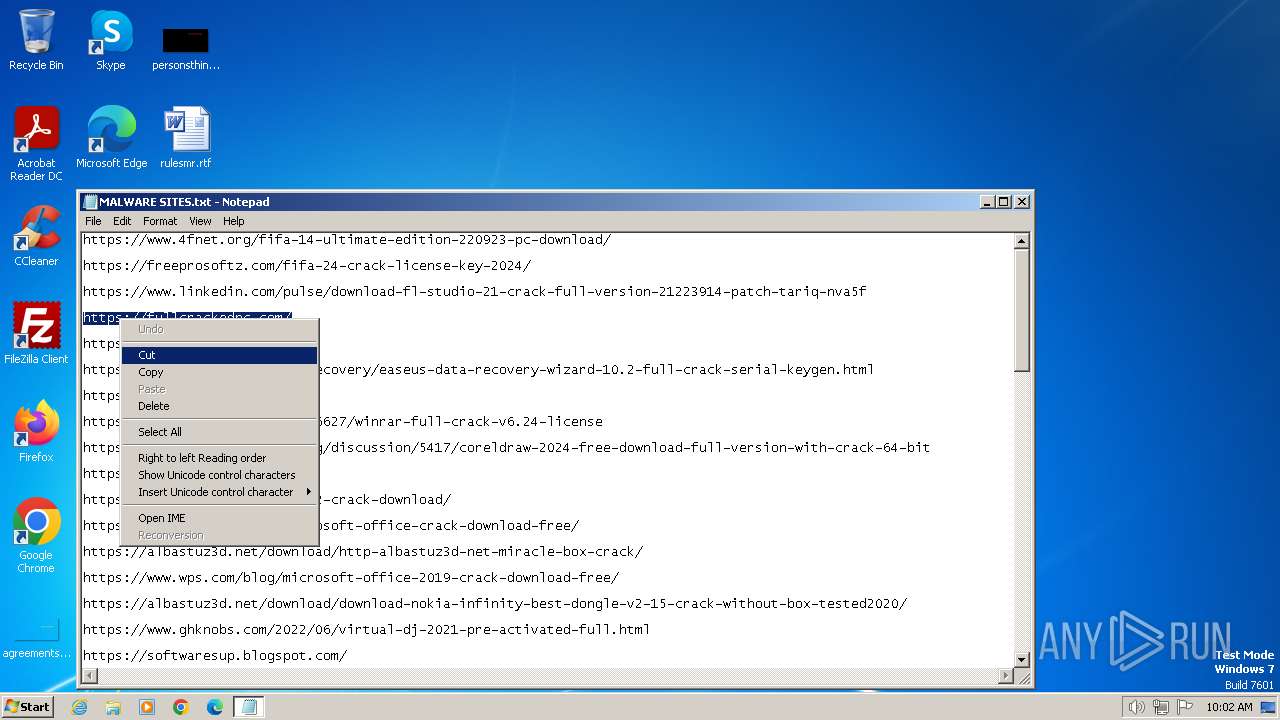Open the Edit menu in Notepad
1280x720 pixels.
tap(122, 221)
